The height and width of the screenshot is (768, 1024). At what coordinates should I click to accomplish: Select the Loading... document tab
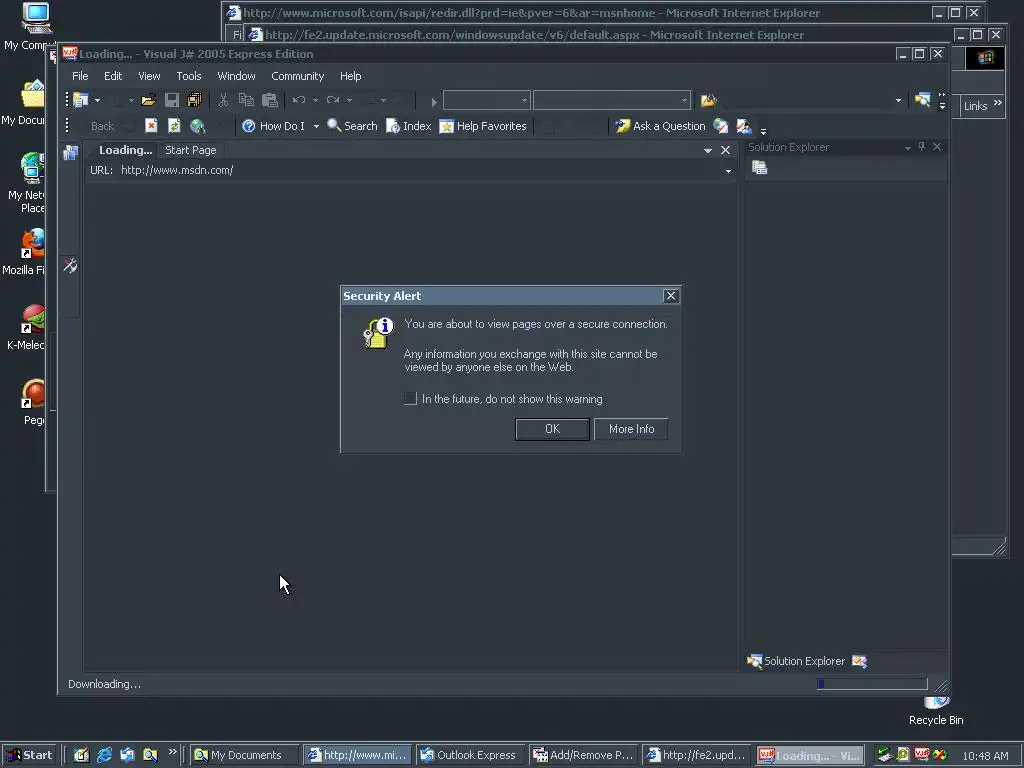point(125,150)
